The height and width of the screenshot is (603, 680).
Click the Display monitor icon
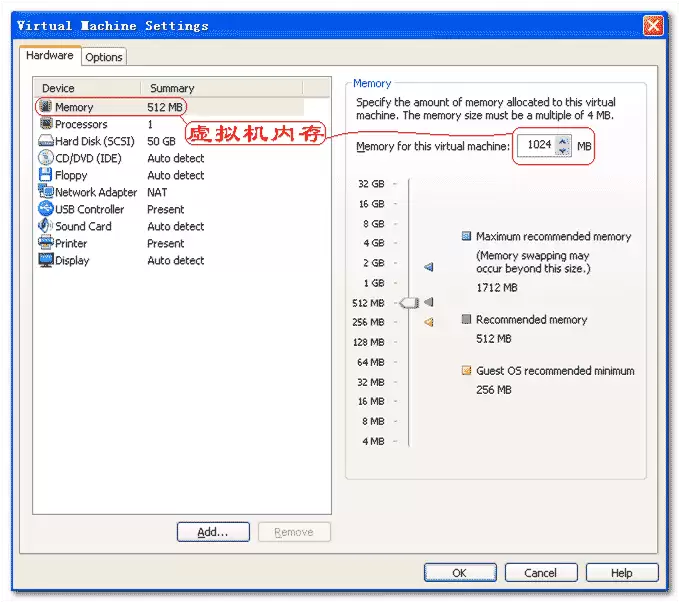(x=46, y=260)
